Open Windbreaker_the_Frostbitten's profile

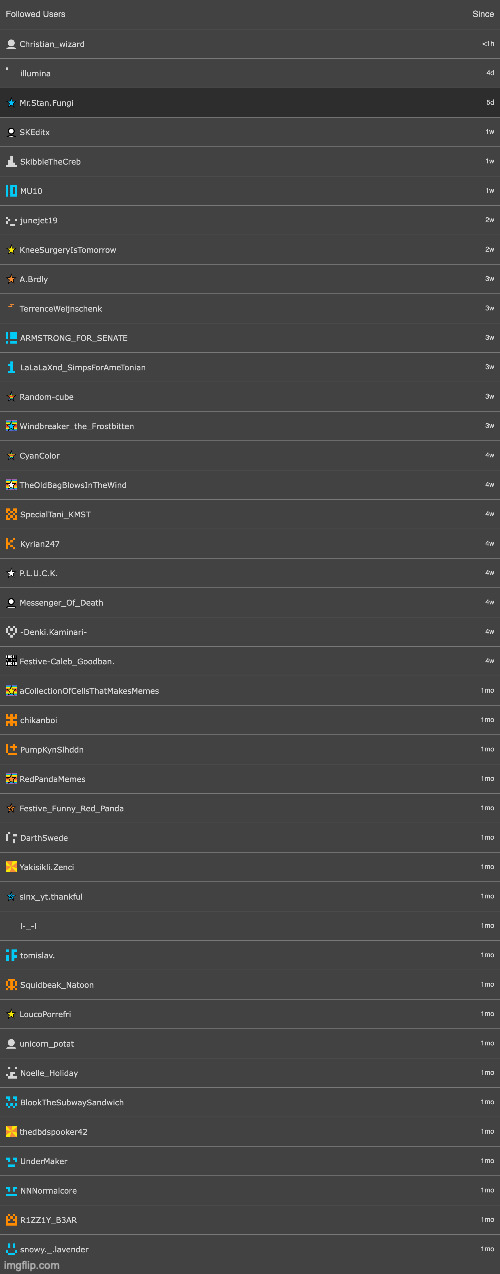77,426
